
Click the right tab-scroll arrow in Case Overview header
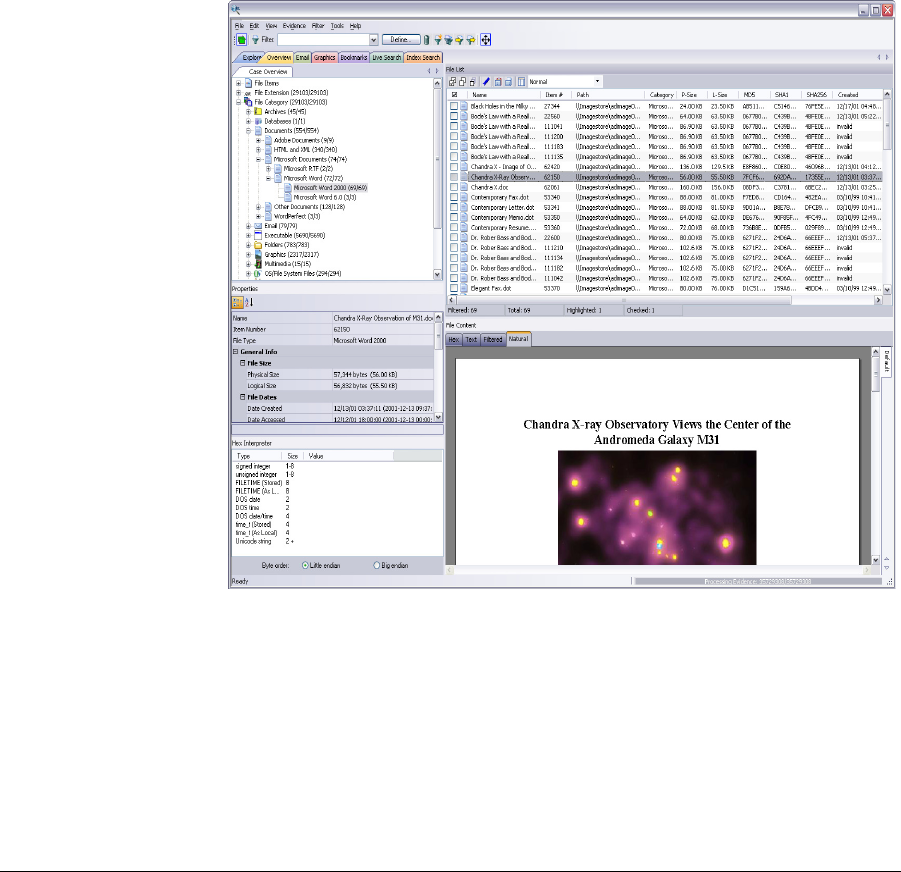437,71
